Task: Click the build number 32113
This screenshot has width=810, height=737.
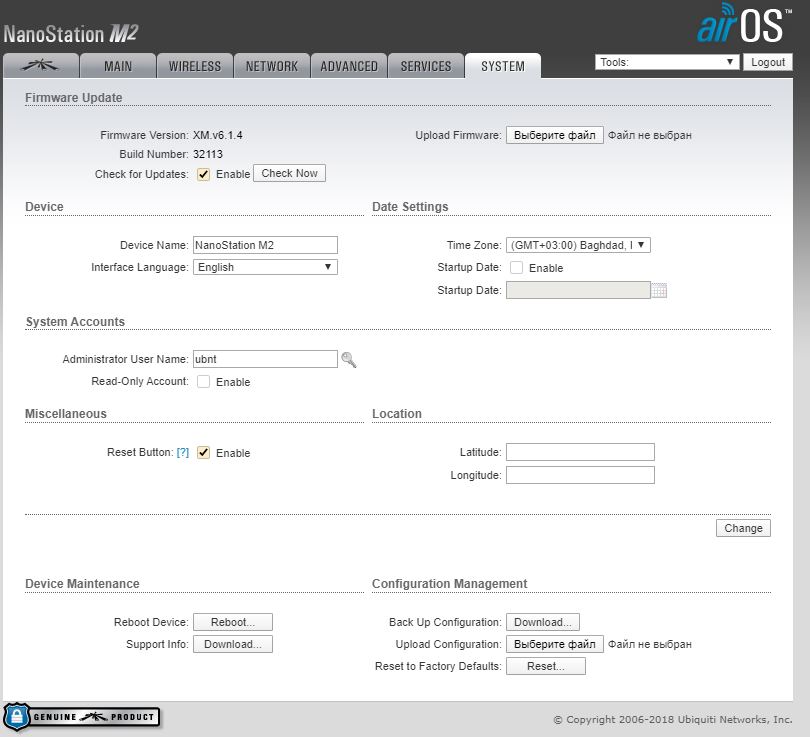Action: [x=208, y=154]
